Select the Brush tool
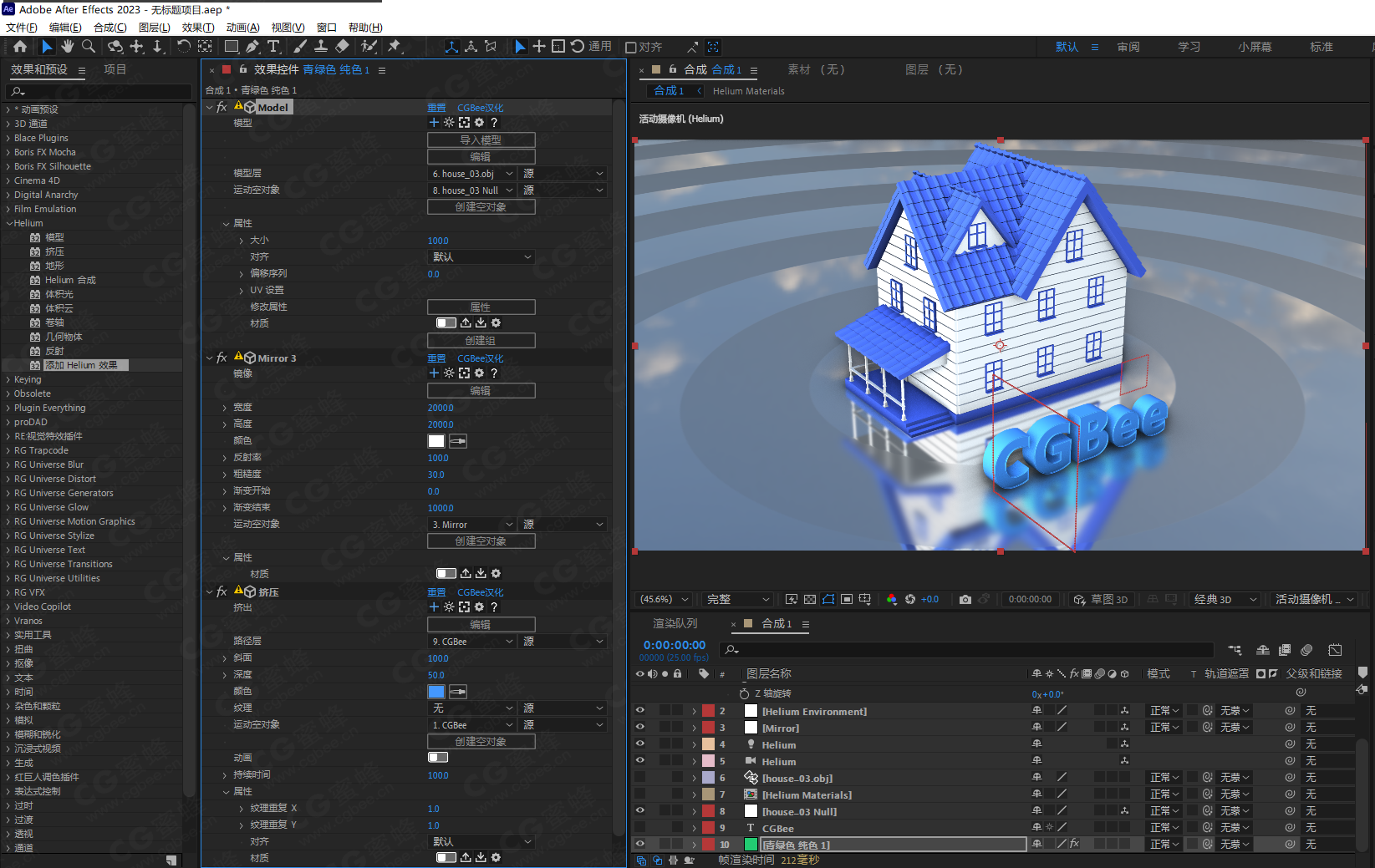The height and width of the screenshot is (868, 1375). click(x=300, y=47)
